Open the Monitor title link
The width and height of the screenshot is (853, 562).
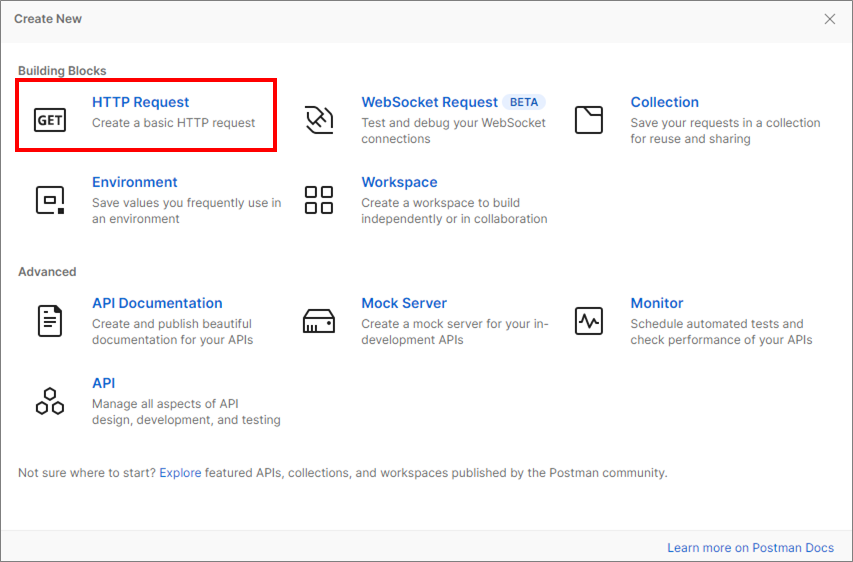(656, 303)
